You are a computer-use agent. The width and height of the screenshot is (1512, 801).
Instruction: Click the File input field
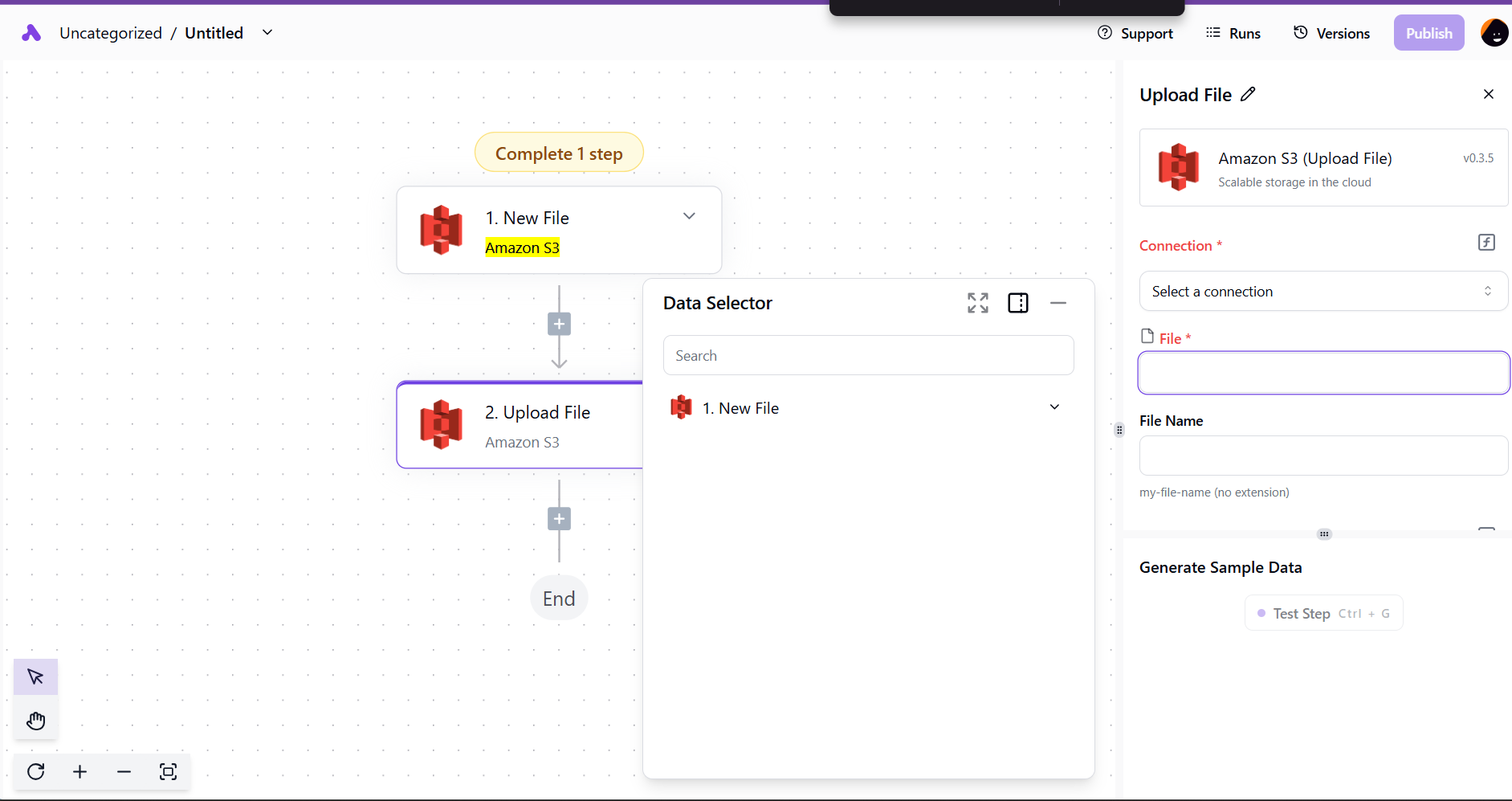click(x=1323, y=373)
